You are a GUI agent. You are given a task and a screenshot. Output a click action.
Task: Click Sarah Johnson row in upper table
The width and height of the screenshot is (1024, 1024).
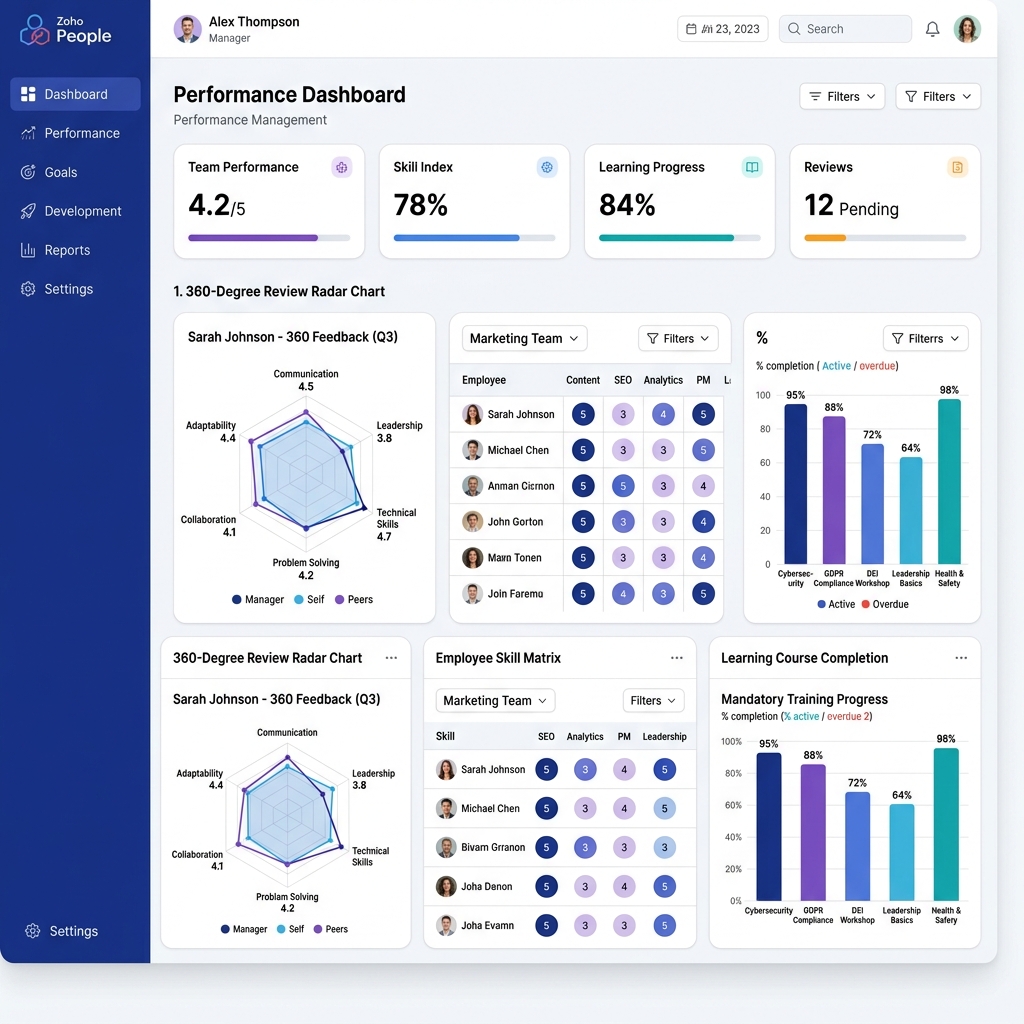pos(586,414)
